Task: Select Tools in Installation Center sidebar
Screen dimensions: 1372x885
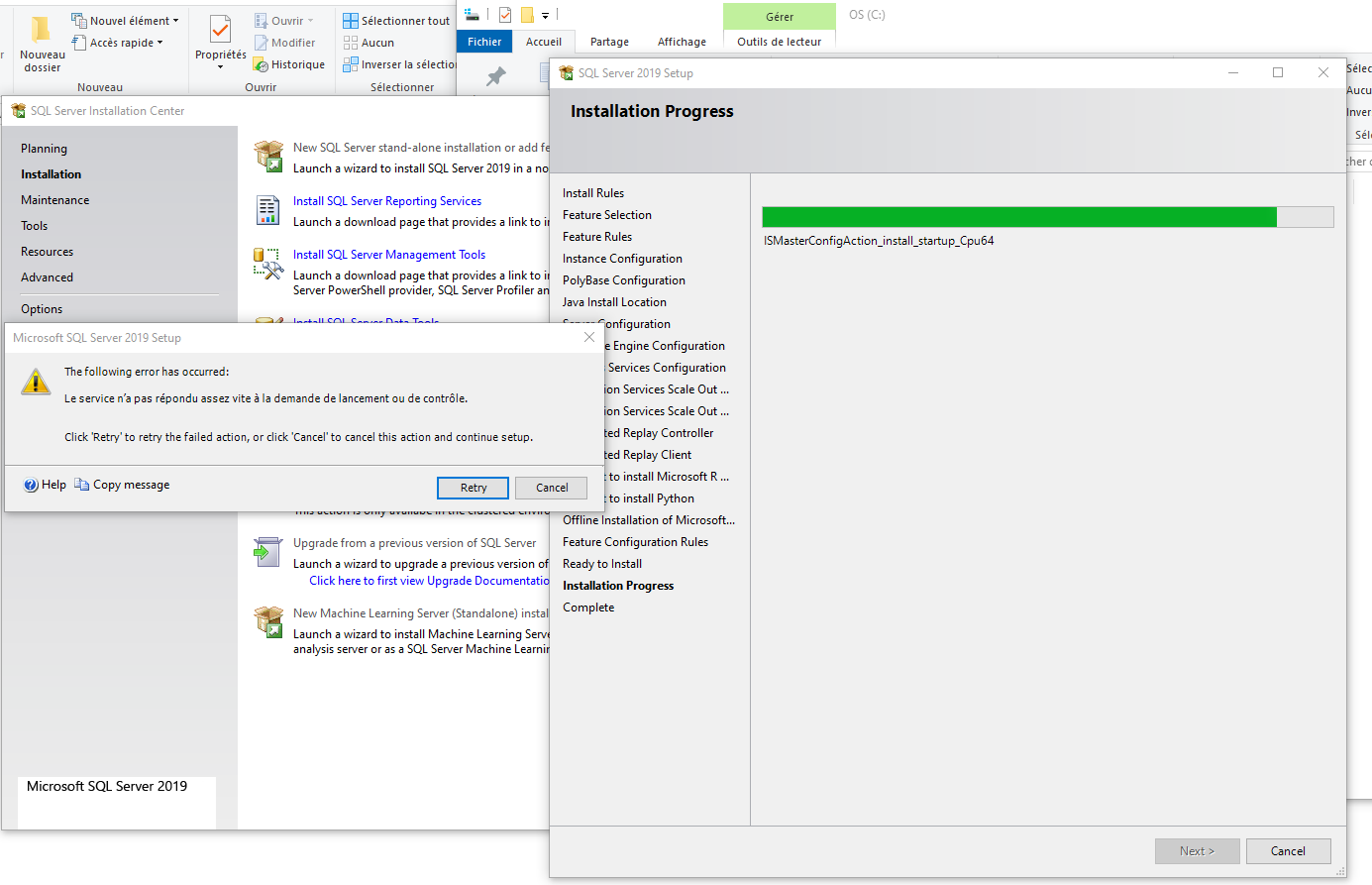Action: (35, 226)
